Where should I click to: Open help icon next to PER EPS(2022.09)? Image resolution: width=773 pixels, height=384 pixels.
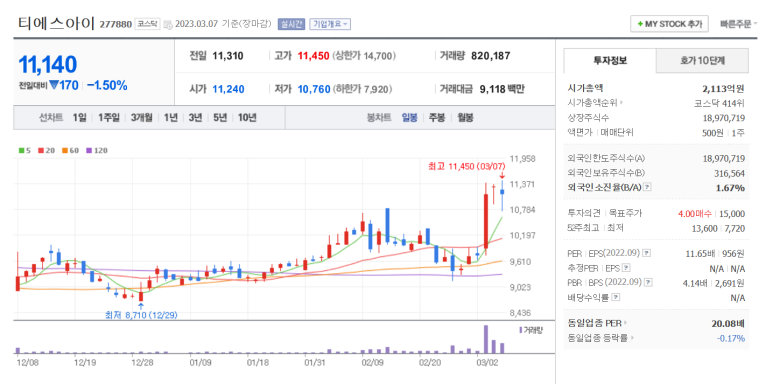click(647, 253)
